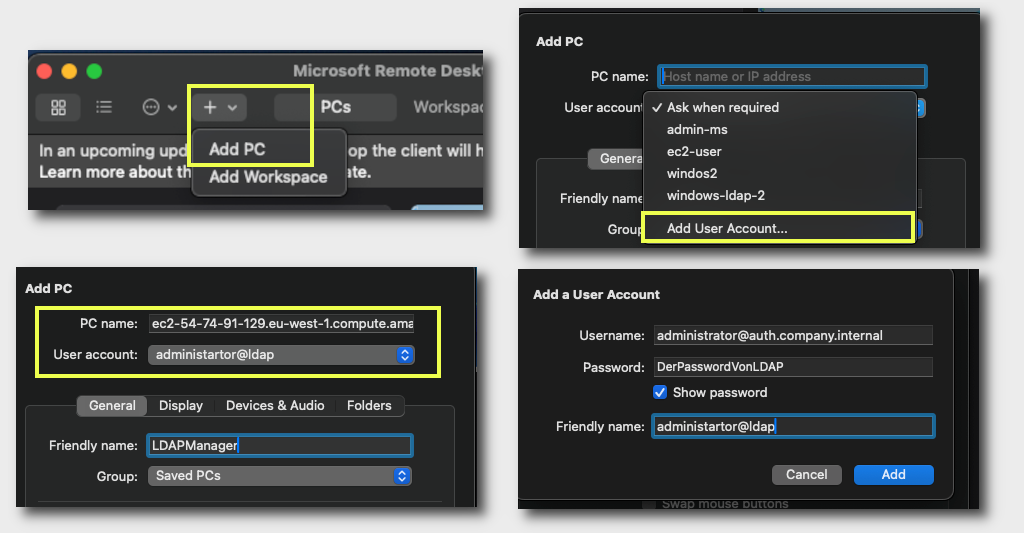Go to the Folders tab
Viewport: 1024px width, 533px height.
(x=369, y=405)
